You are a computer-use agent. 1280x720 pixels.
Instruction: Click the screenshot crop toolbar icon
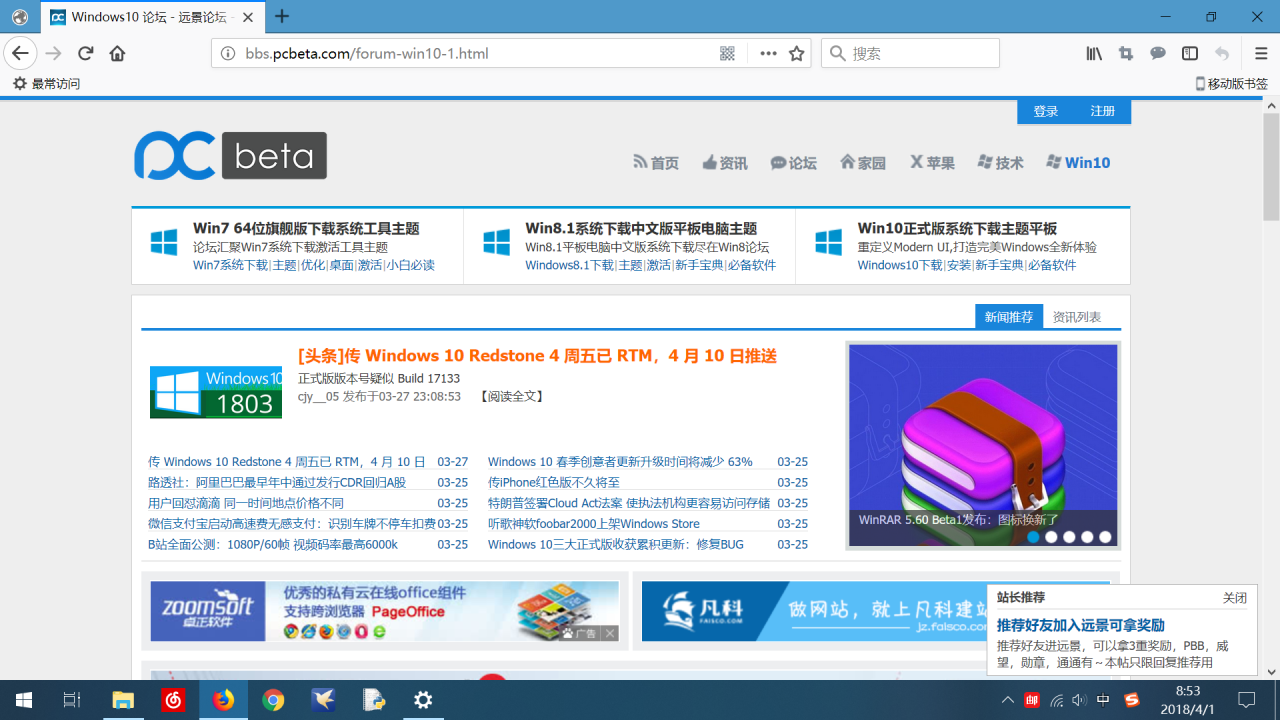point(1126,53)
